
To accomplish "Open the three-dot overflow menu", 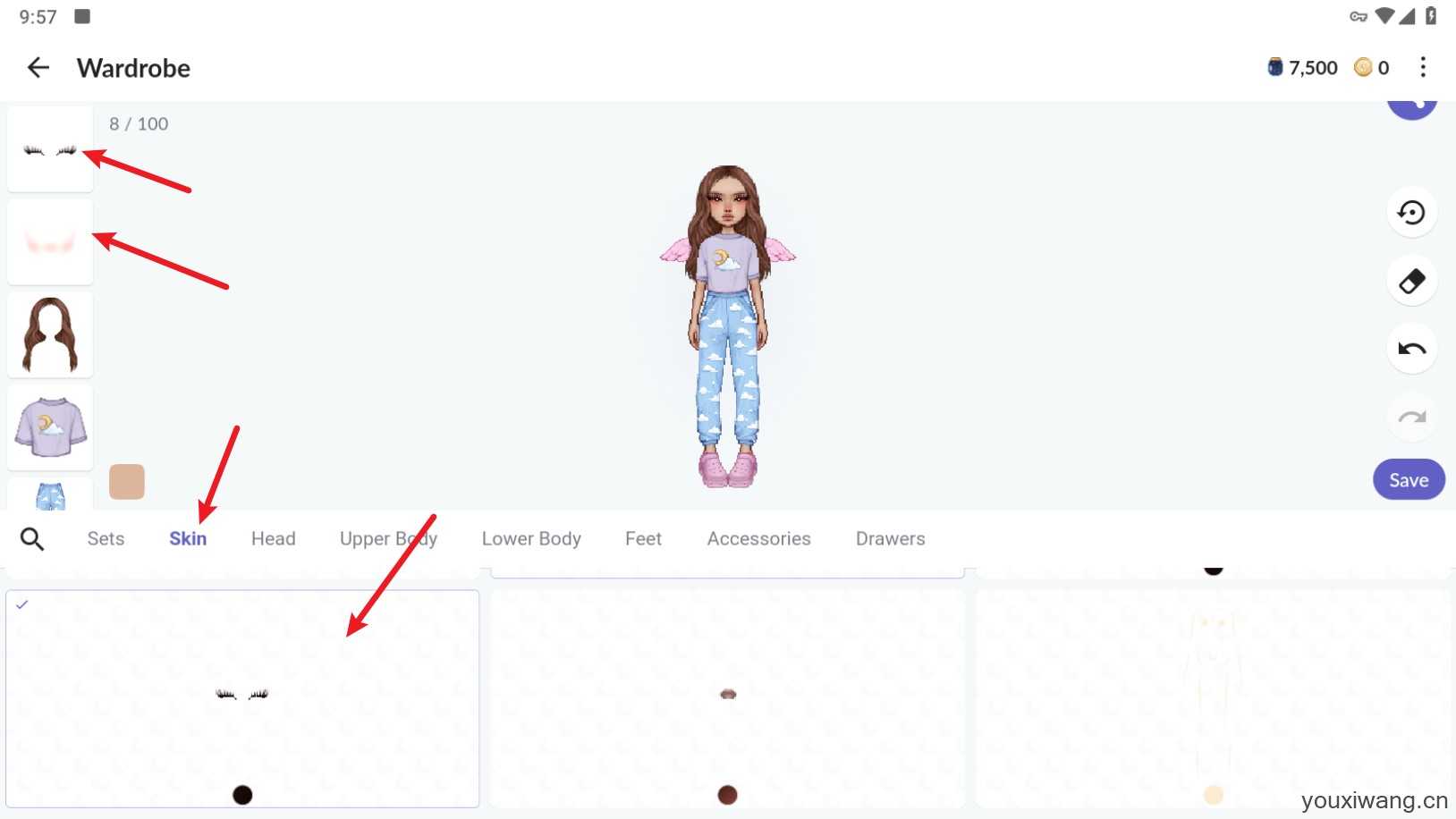I will [1423, 68].
